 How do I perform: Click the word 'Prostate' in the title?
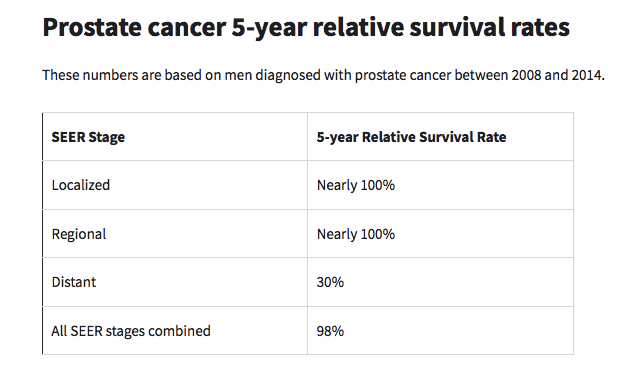pos(92,27)
